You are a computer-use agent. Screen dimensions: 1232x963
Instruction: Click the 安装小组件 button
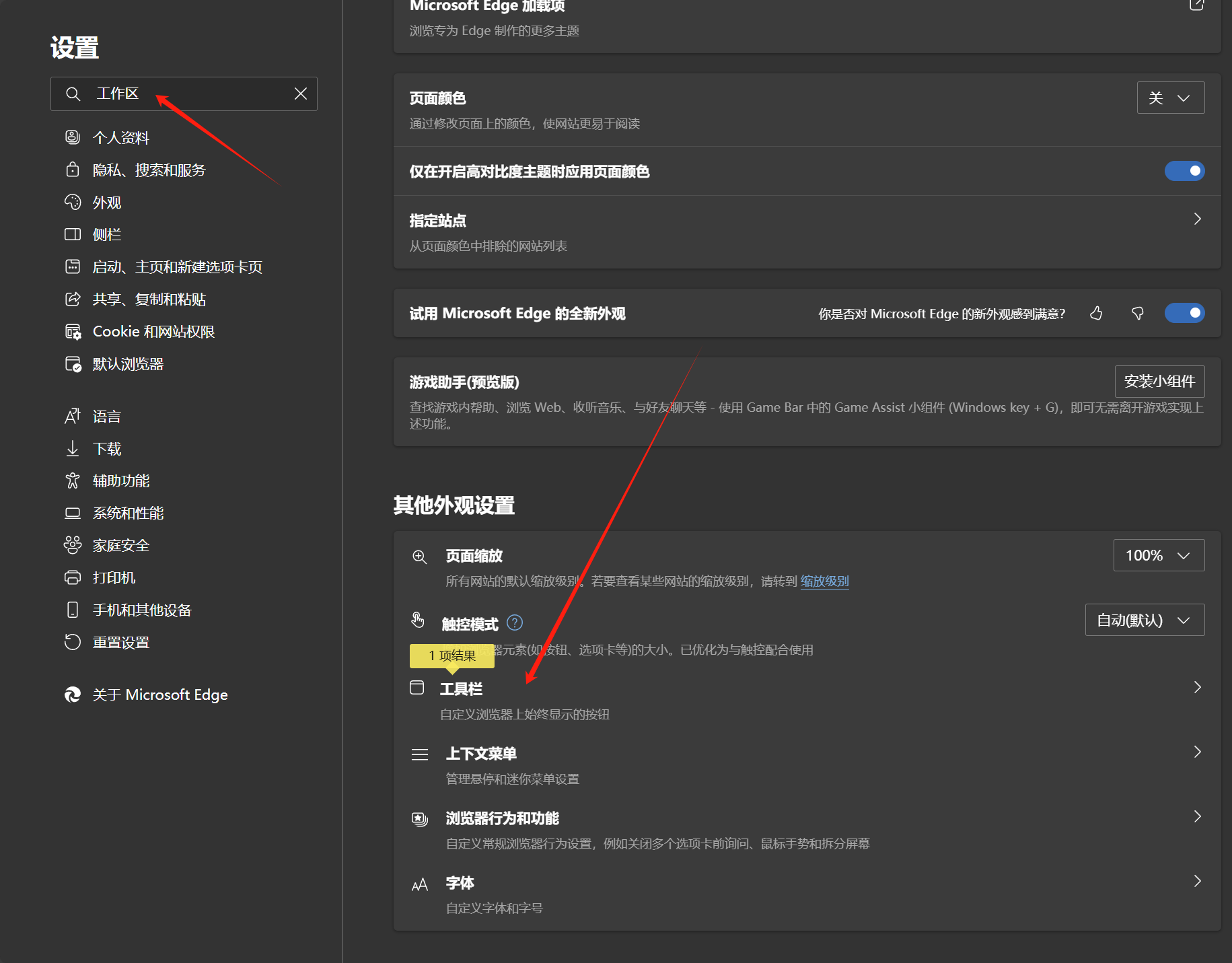click(1159, 382)
